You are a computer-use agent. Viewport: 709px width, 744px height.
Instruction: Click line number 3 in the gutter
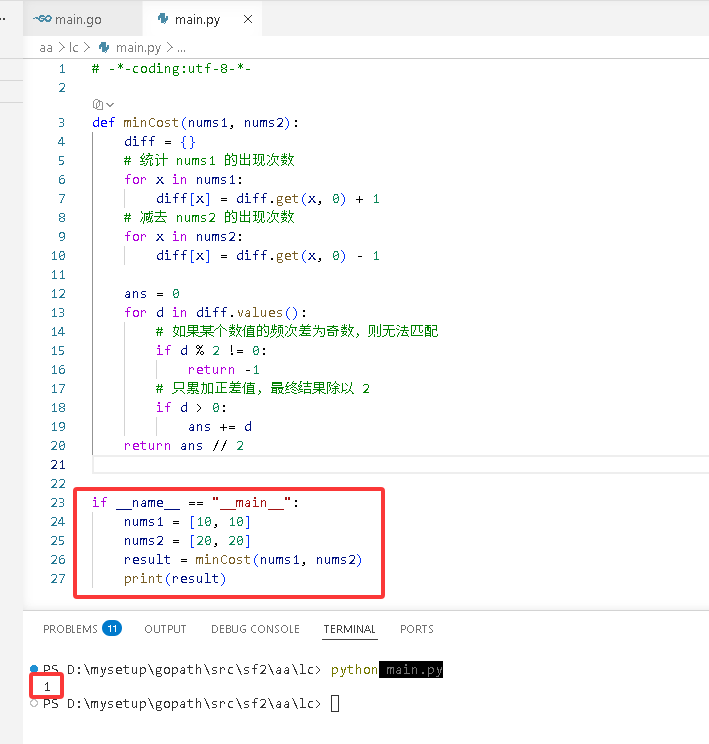(x=61, y=123)
